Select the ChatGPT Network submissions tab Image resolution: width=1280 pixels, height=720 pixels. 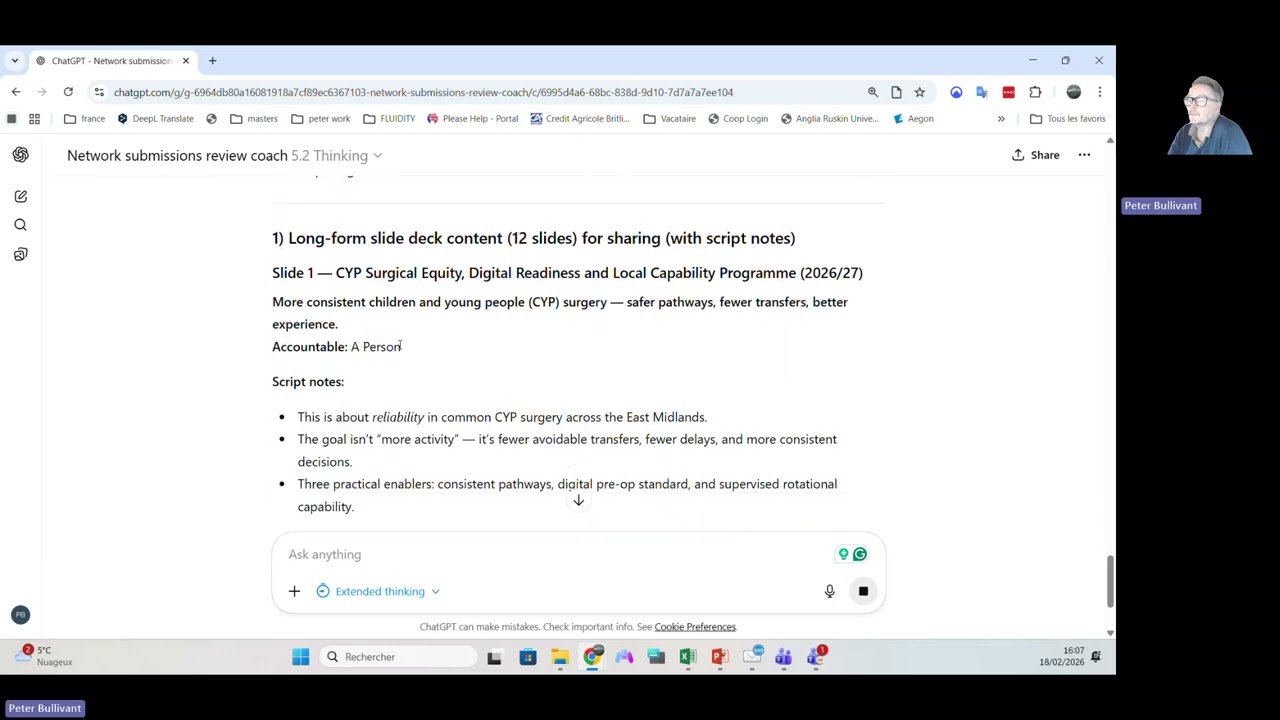pyautogui.click(x=112, y=61)
